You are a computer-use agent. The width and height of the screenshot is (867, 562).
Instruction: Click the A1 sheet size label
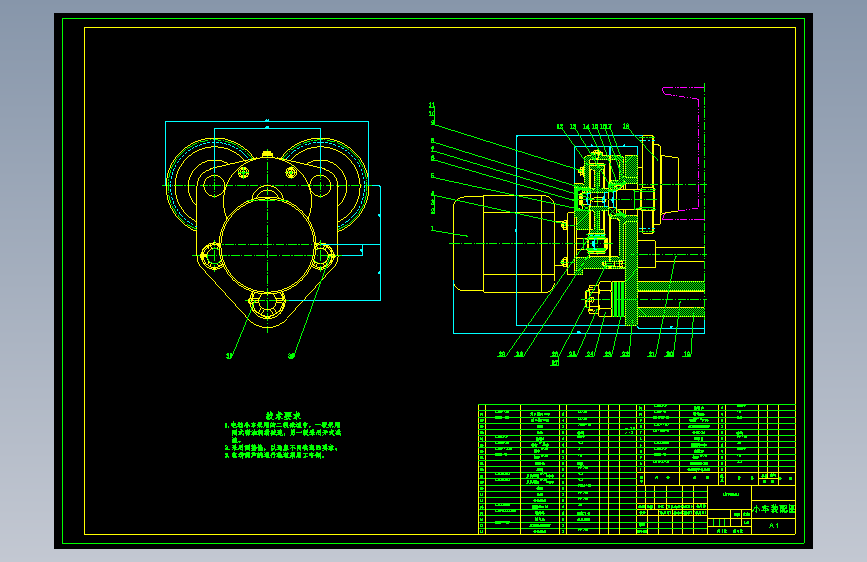[x=774, y=525]
